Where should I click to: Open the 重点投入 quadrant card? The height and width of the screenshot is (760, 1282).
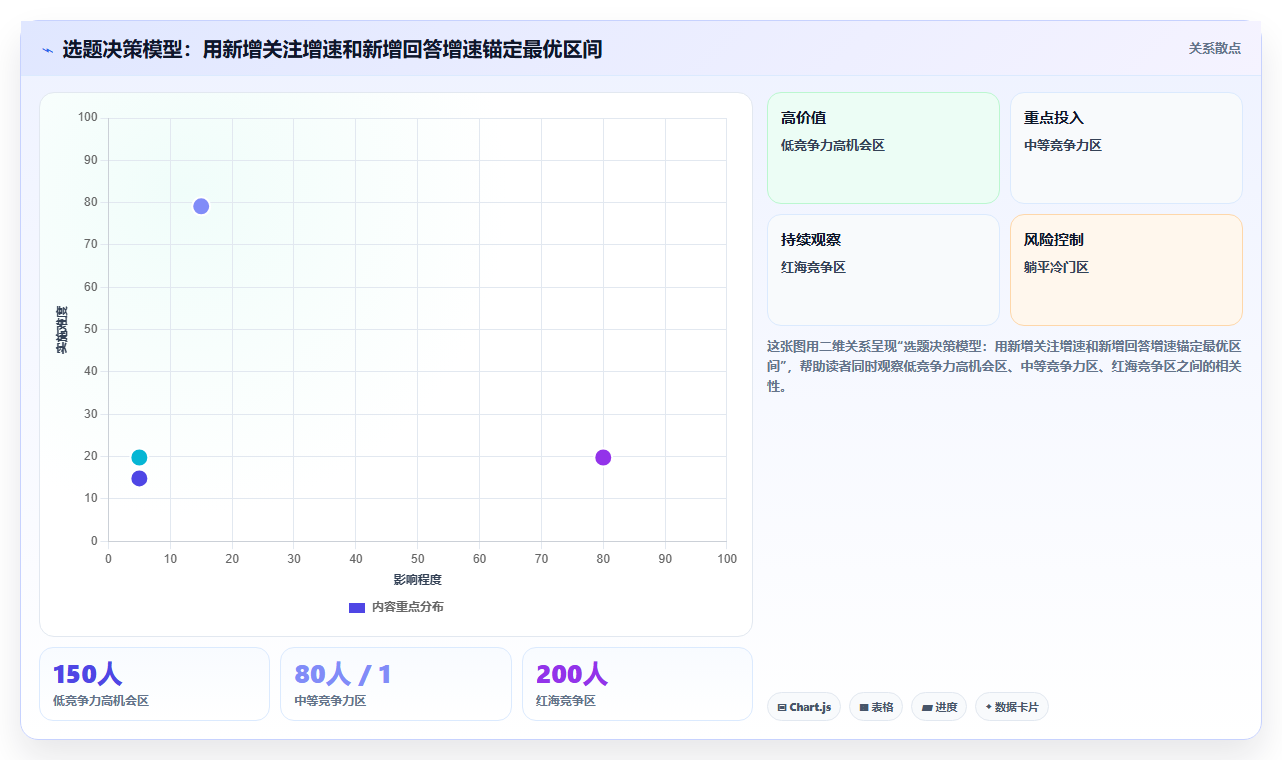(1126, 148)
